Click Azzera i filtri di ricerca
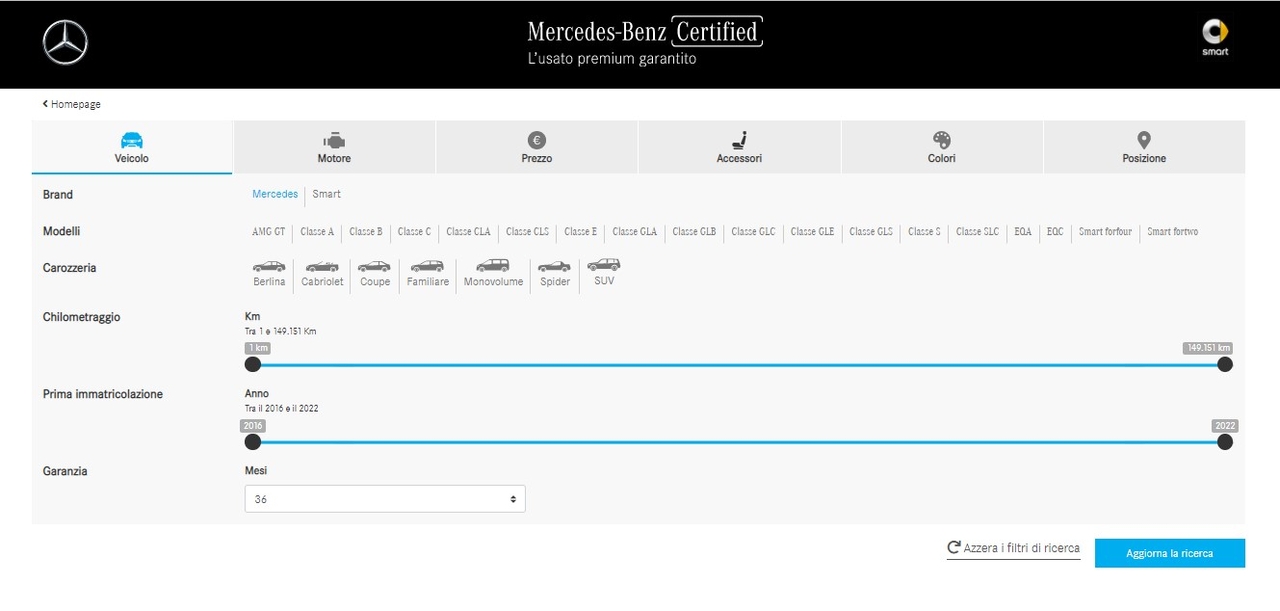The height and width of the screenshot is (611, 1280). 1013,548
